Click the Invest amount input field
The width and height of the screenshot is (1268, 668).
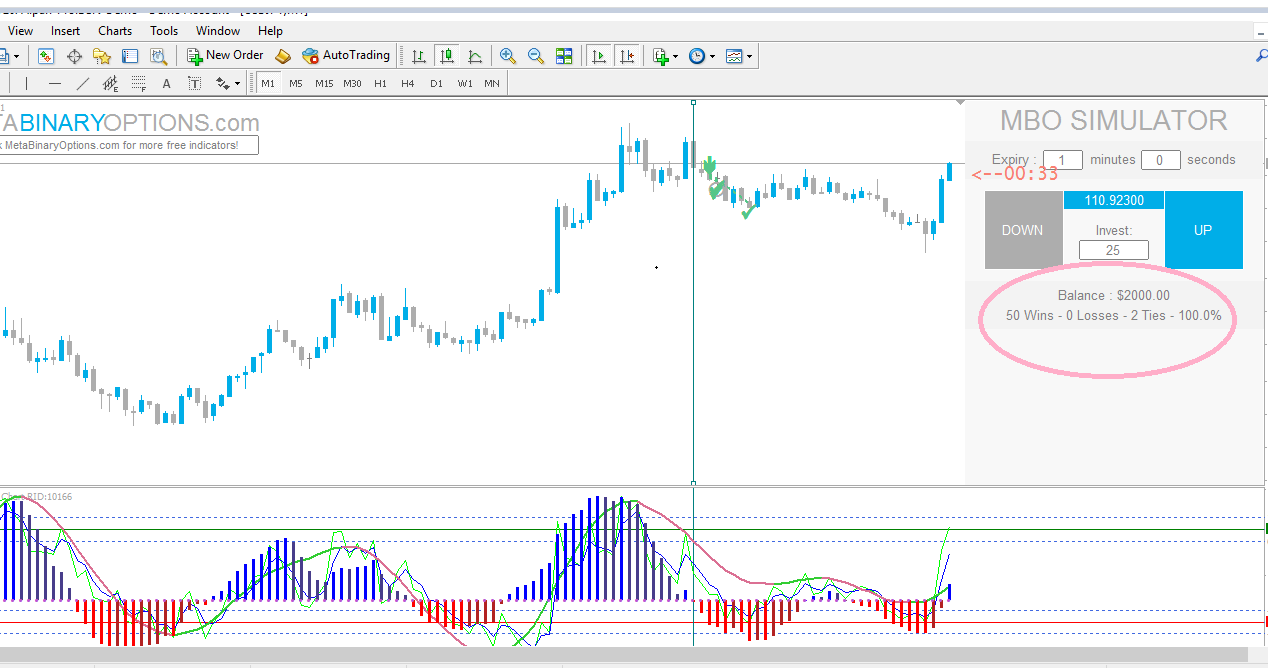[1113, 250]
